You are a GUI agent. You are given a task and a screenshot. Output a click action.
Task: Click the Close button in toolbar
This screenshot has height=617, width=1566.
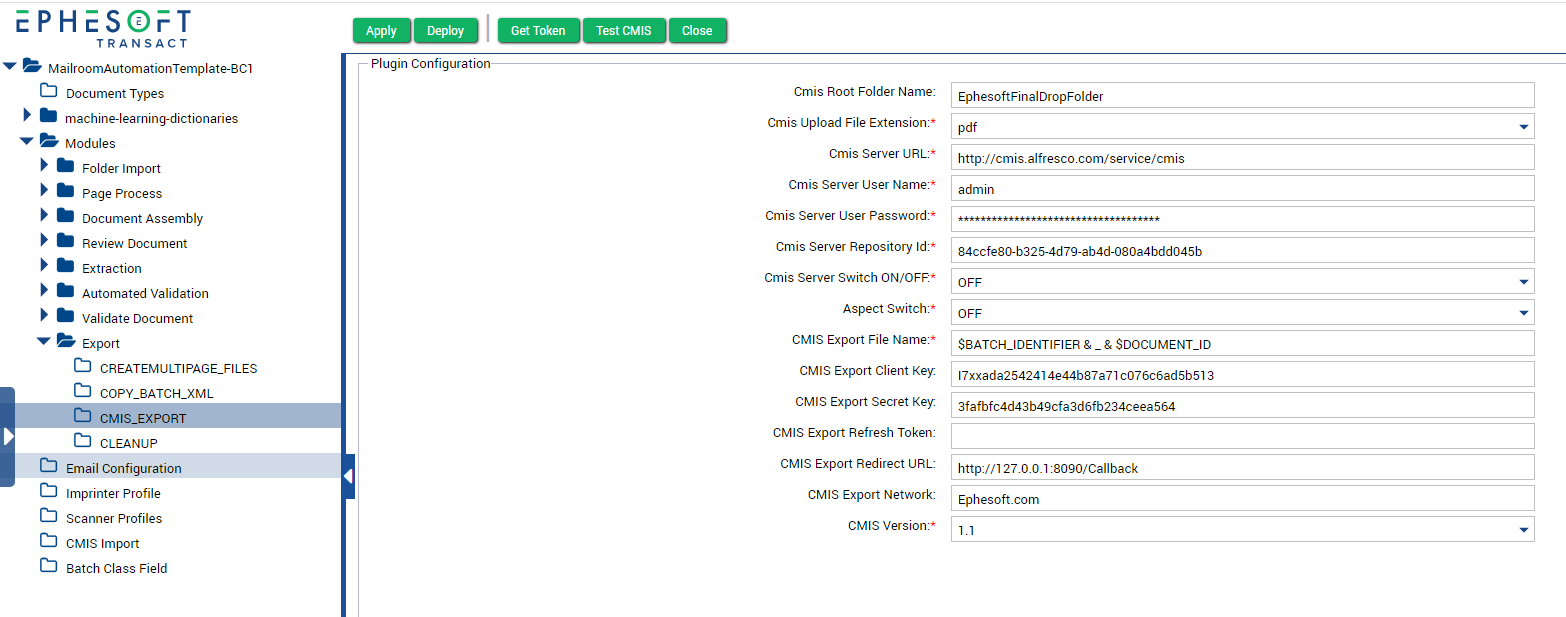[697, 31]
